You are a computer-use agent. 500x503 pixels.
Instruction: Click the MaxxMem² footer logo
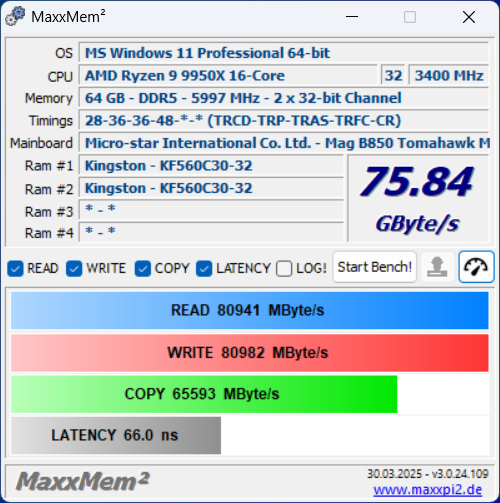(x=83, y=481)
